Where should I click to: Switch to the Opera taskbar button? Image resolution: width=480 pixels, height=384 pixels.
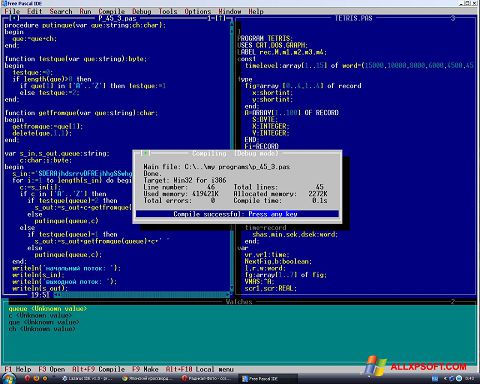coord(207,379)
